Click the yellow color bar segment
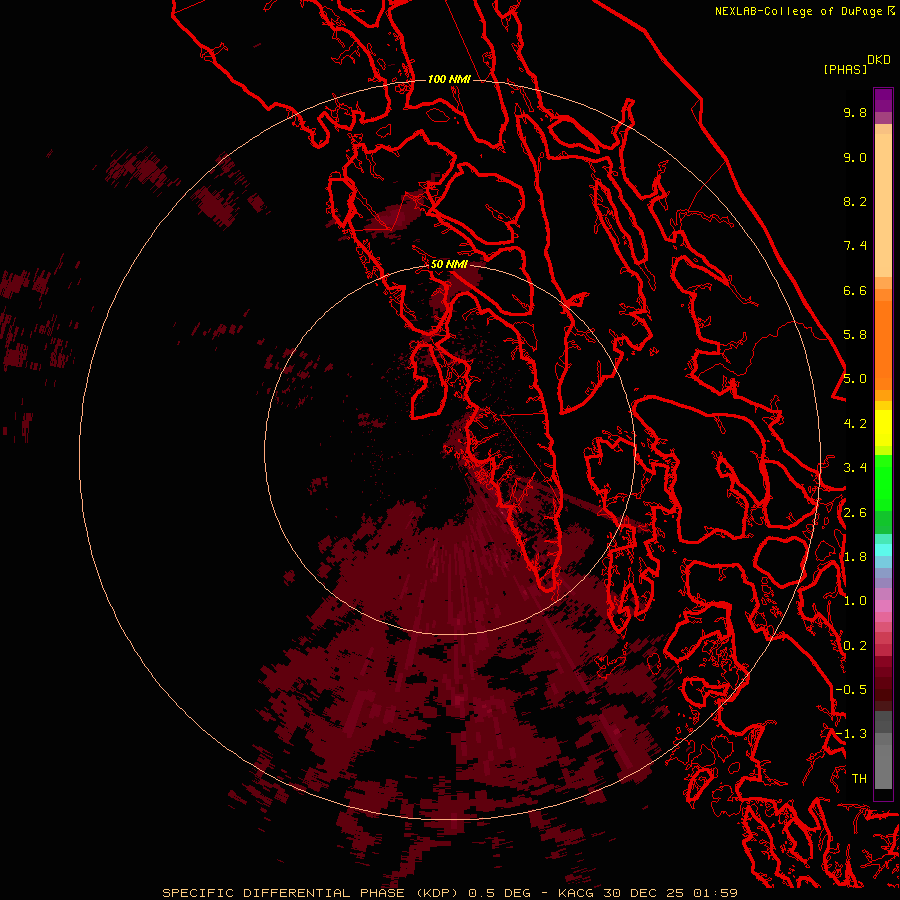Screen dimensions: 900x900 [x=883, y=427]
